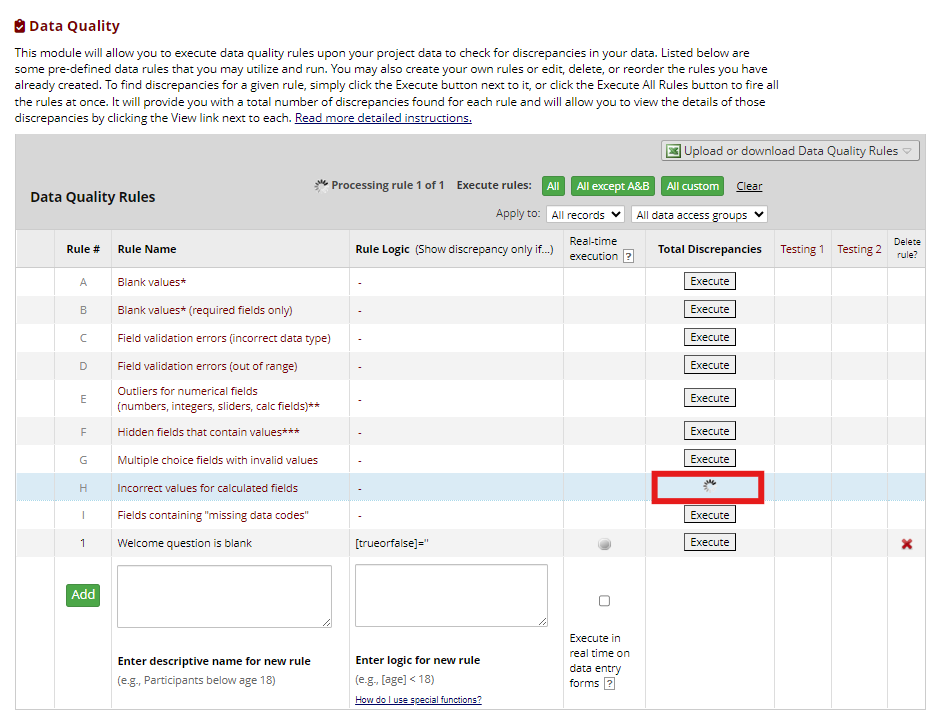Click Incorrect values for calculated fields rule

[208, 488]
